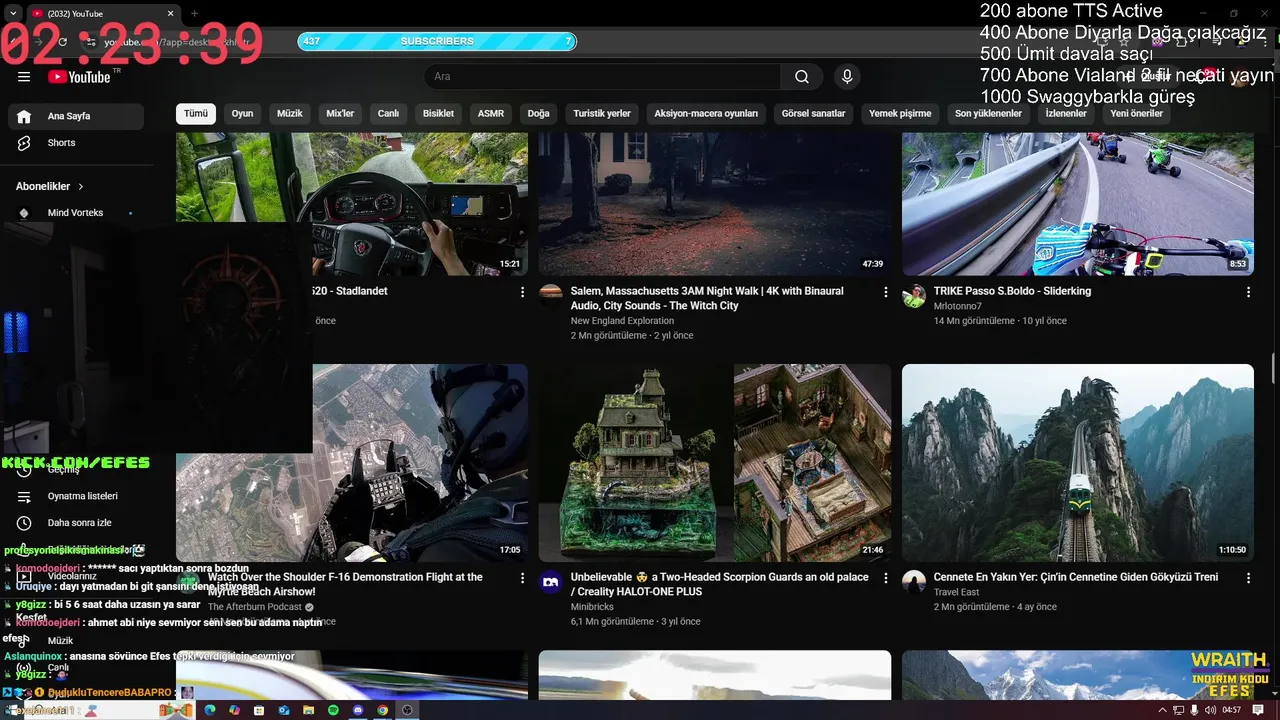Image resolution: width=1280 pixels, height=720 pixels.
Task: Click the magnifier search button
Action: (x=802, y=77)
